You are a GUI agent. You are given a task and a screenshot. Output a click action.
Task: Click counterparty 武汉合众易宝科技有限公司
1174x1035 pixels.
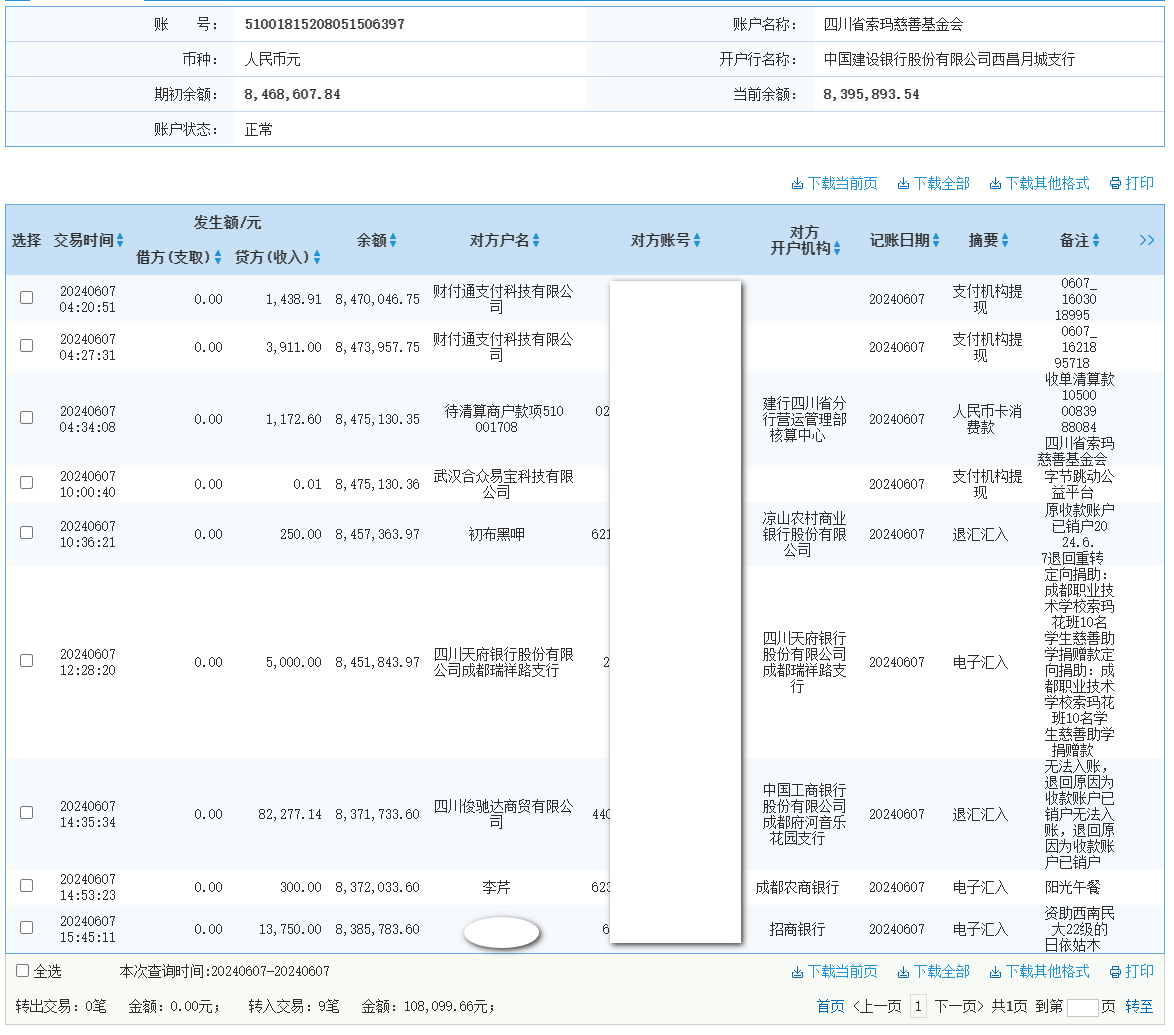(x=503, y=484)
